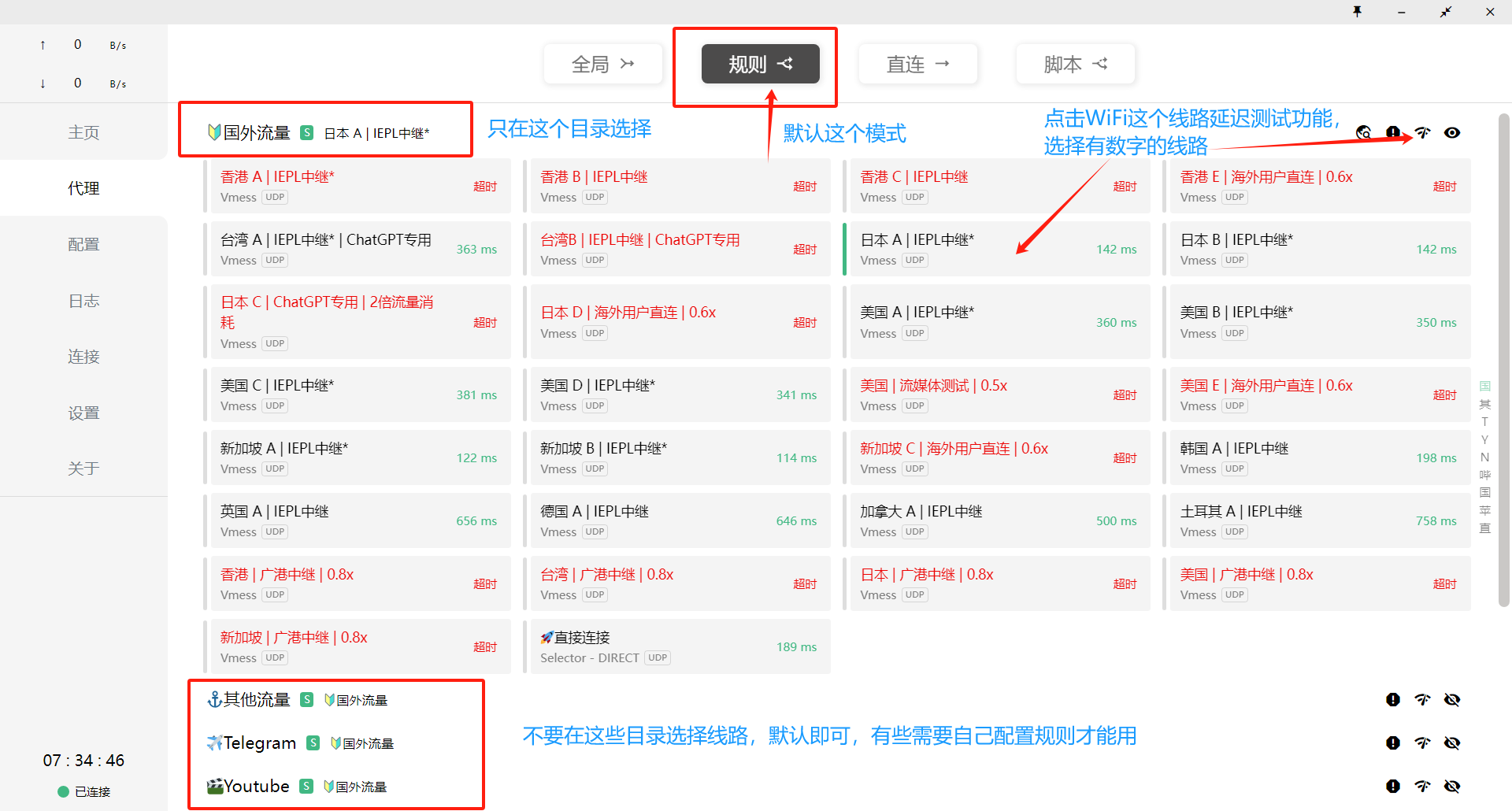Click the 超时 label on 台湾B card
Screen dimensions: 1512x811
[x=805, y=249]
